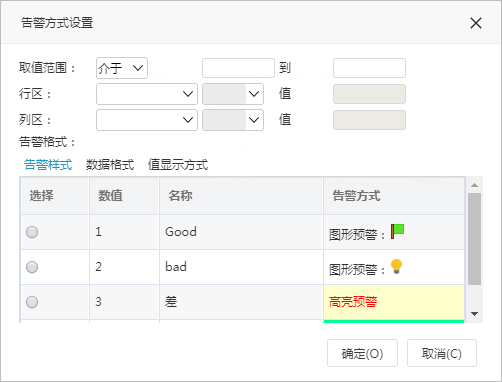
Task: Click the table vertical scrollbar thumb
Action: [474, 239]
